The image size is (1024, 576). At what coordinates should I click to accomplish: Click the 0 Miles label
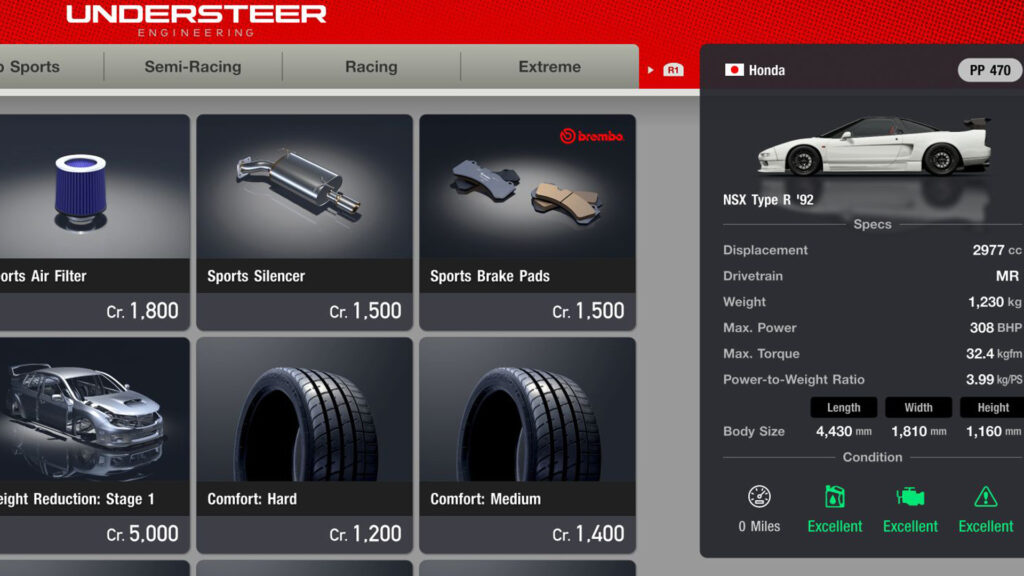click(x=759, y=526)
